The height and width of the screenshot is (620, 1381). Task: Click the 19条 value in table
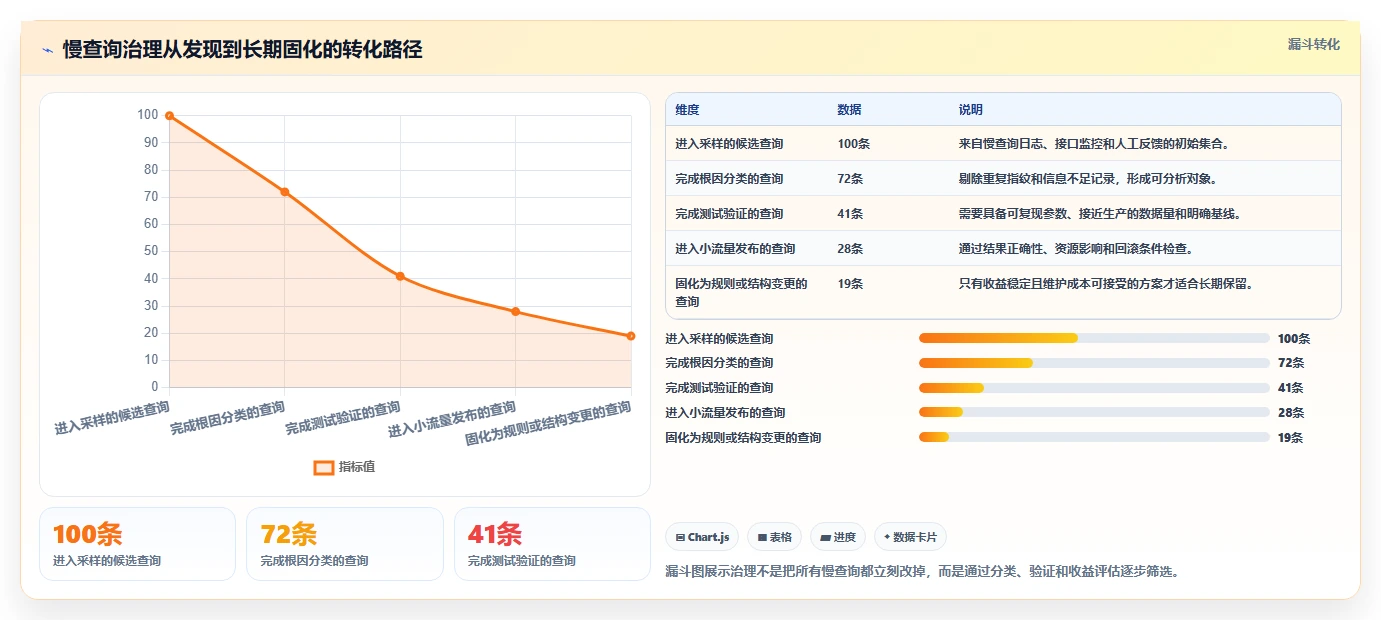tap(850, 284)
